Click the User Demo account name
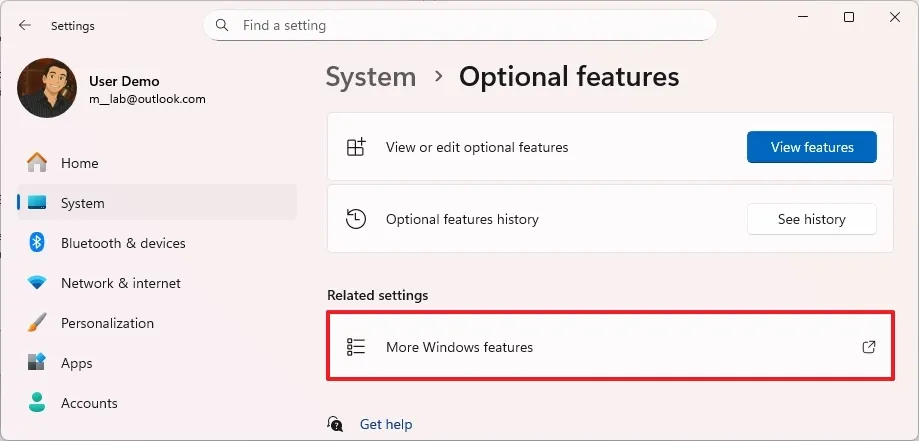 click(124, 81)
